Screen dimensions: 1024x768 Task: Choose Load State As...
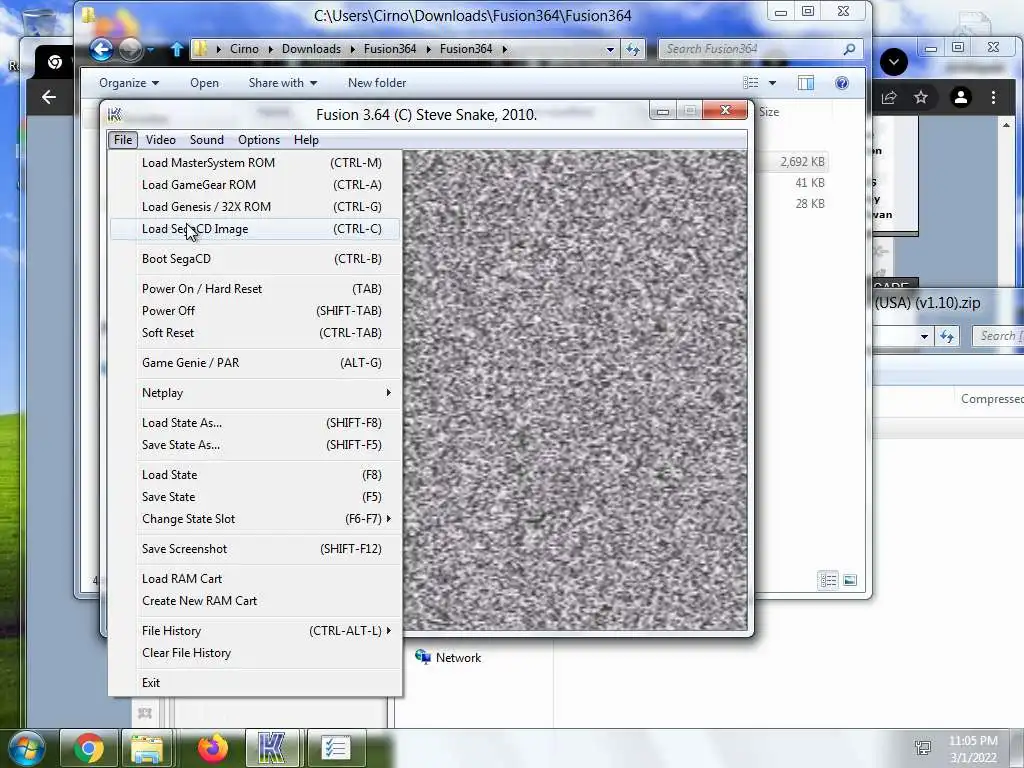[255, 423]
